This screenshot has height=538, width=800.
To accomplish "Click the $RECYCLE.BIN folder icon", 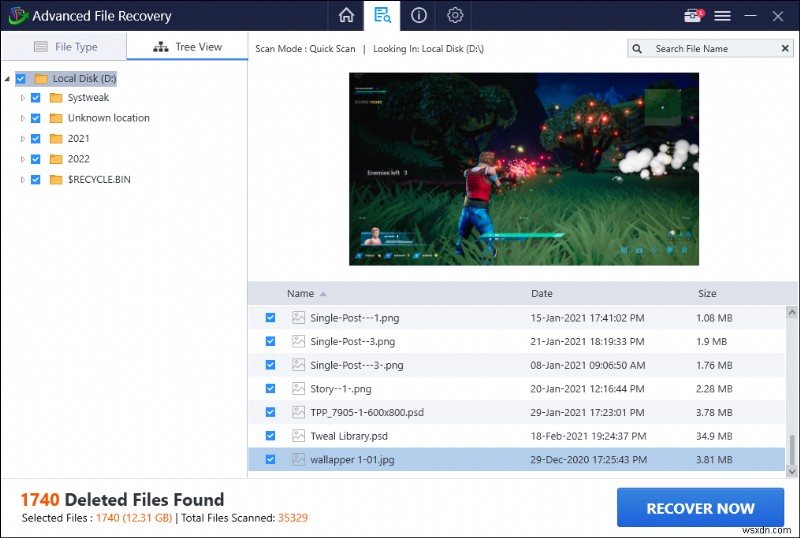I will point(56,179).
